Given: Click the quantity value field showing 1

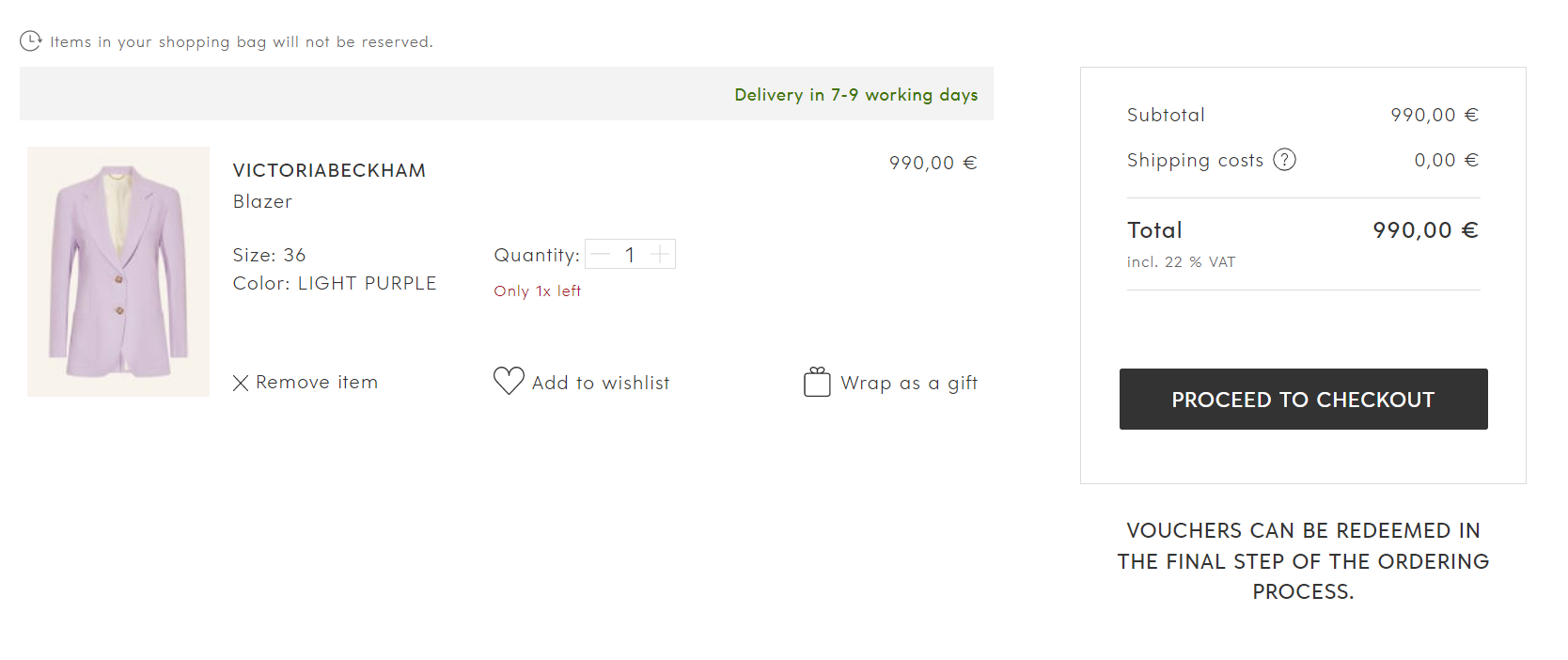Looking at the screenshot, I should [x=630, y=255].
